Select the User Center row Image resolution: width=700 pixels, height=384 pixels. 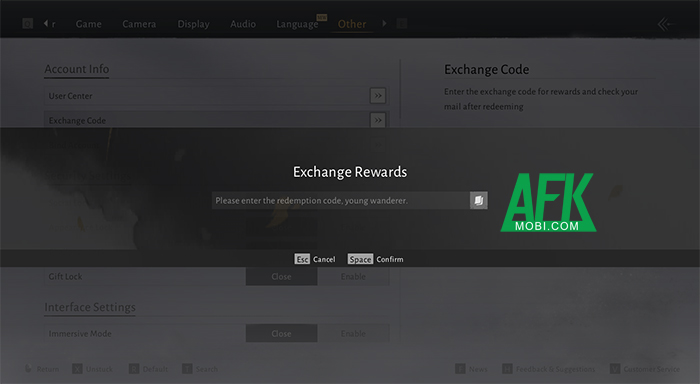point(217,96)
